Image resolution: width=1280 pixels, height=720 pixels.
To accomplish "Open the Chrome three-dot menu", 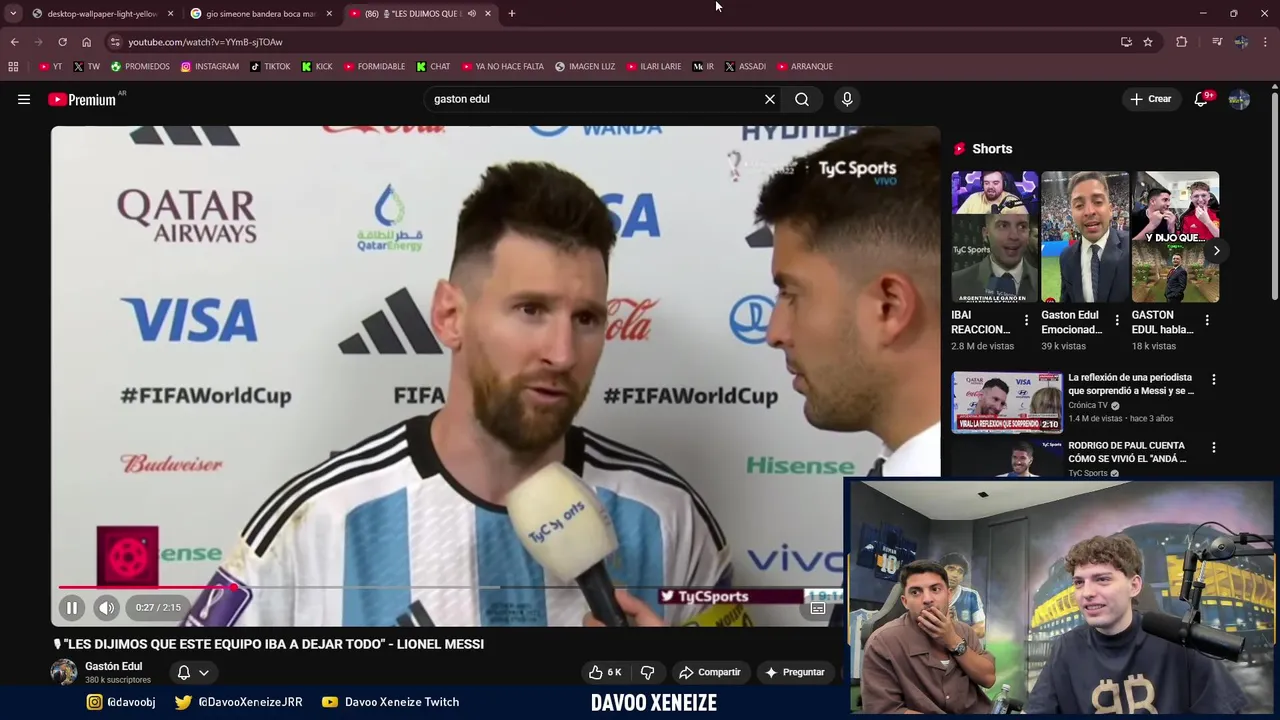I will pyautogui.click(x=1266, y=42).
